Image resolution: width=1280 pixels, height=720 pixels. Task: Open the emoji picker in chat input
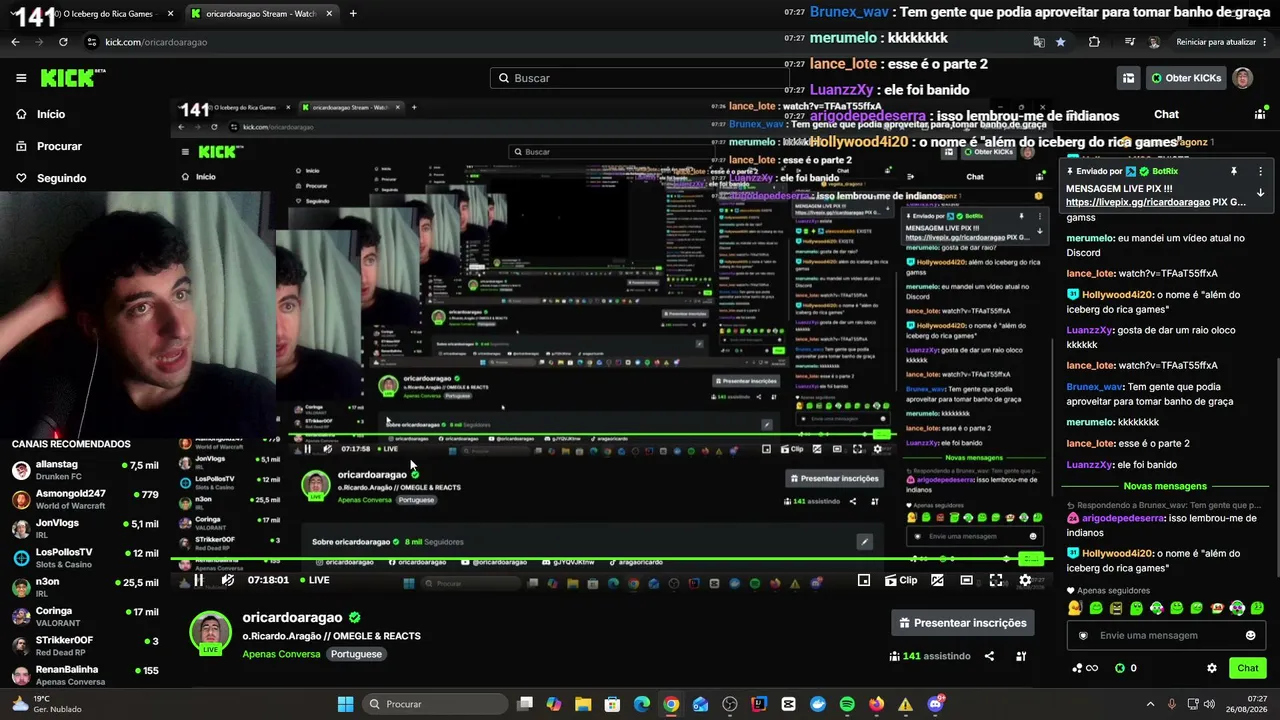(1250, 635)
